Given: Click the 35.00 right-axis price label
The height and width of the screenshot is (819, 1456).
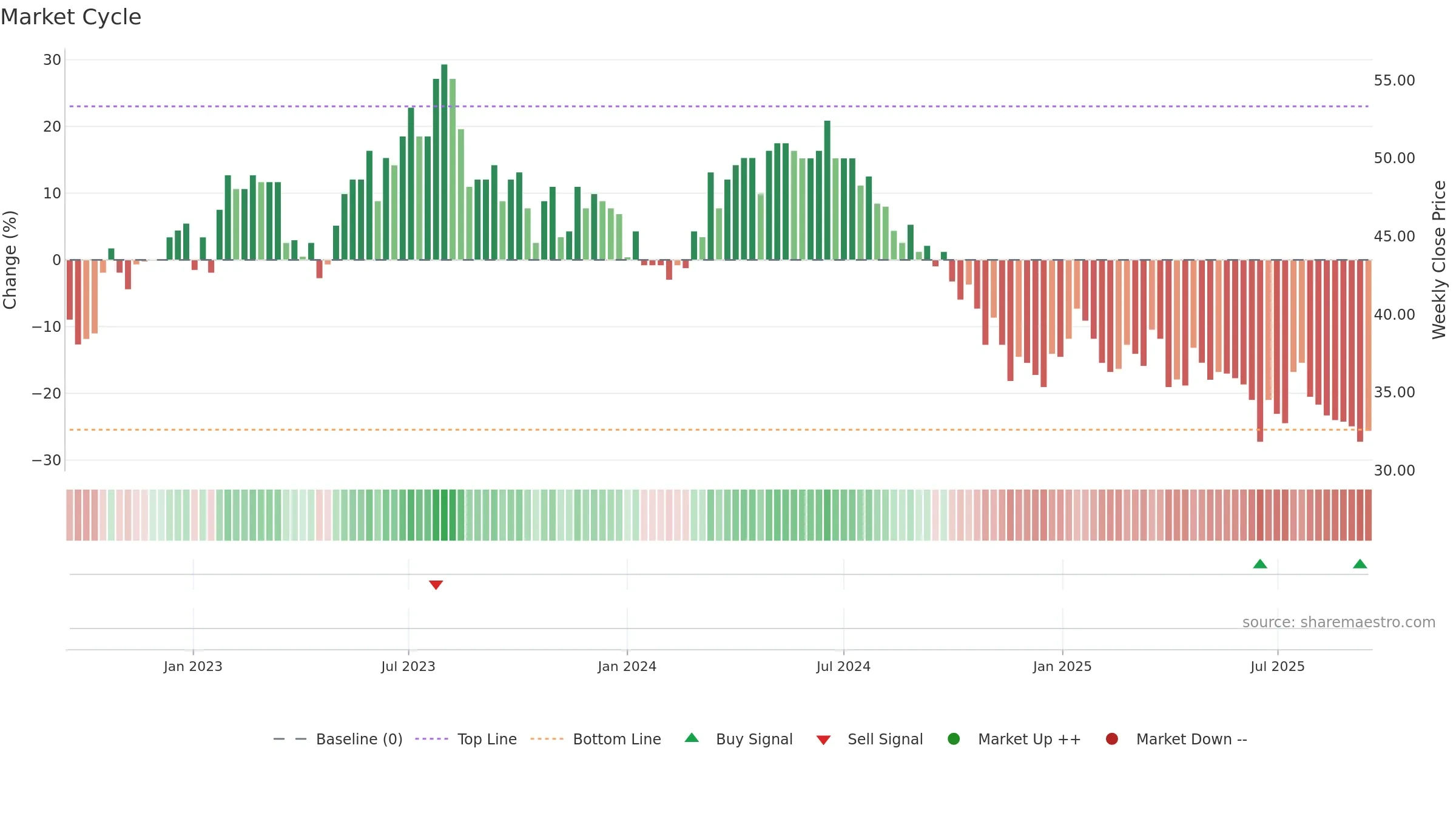Looking at the screenshot, I should point(1394,393).
